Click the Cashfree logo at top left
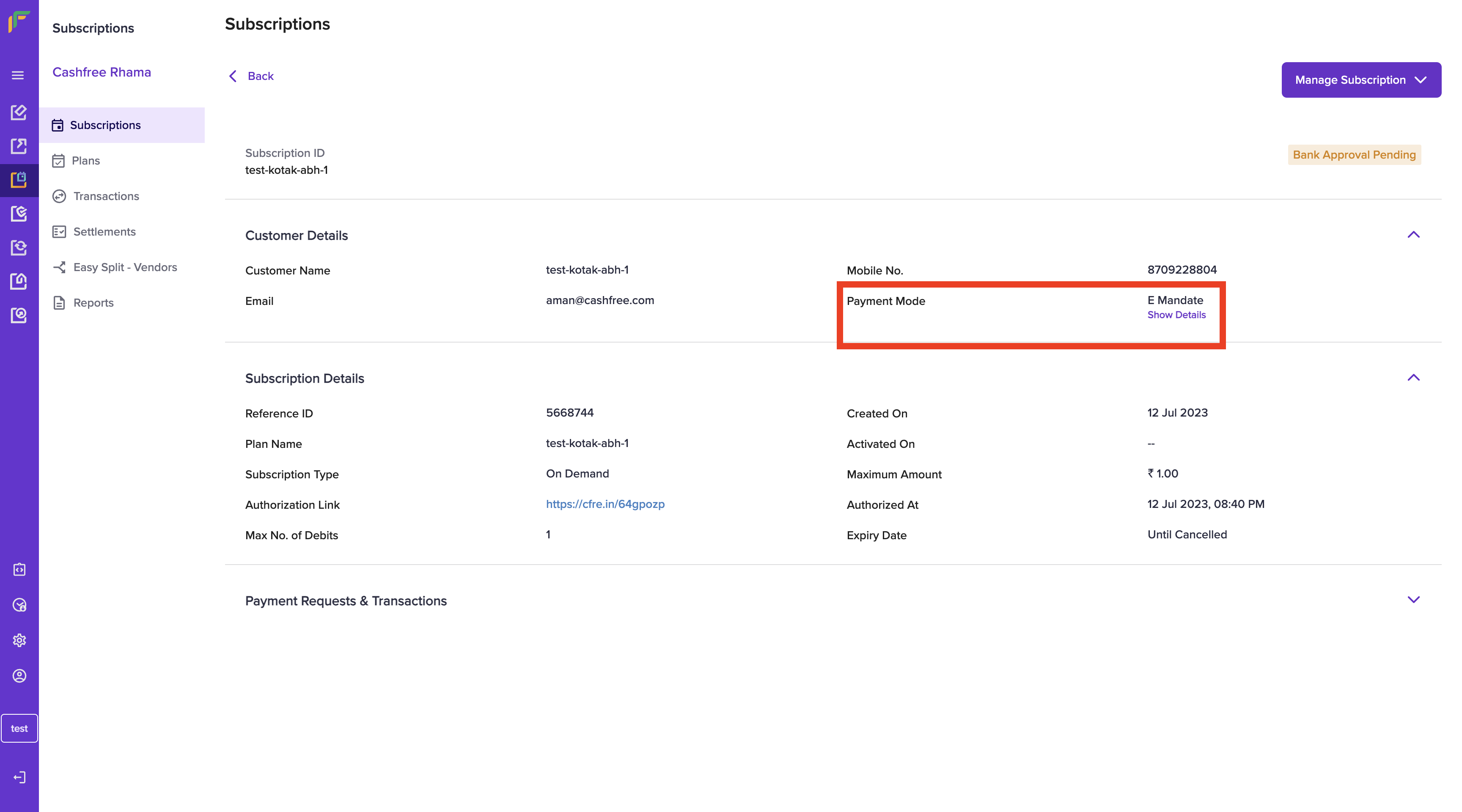Screen dimensions: 1462x812 click(19, 22)
